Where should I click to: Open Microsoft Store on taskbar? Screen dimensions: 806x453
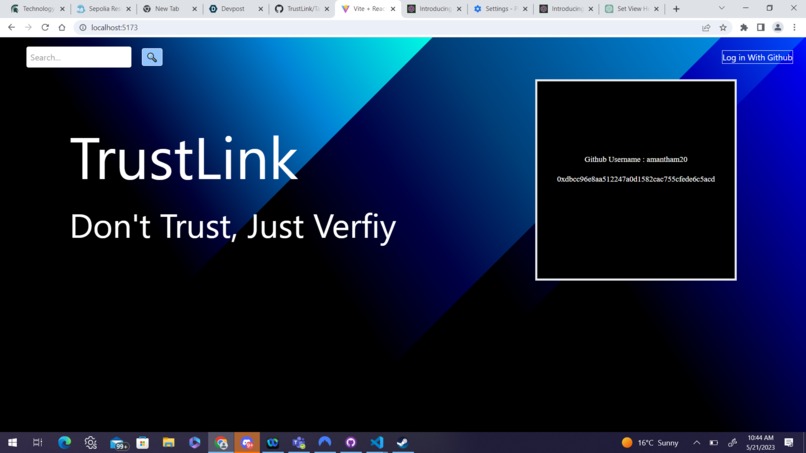tap(142, 442)
